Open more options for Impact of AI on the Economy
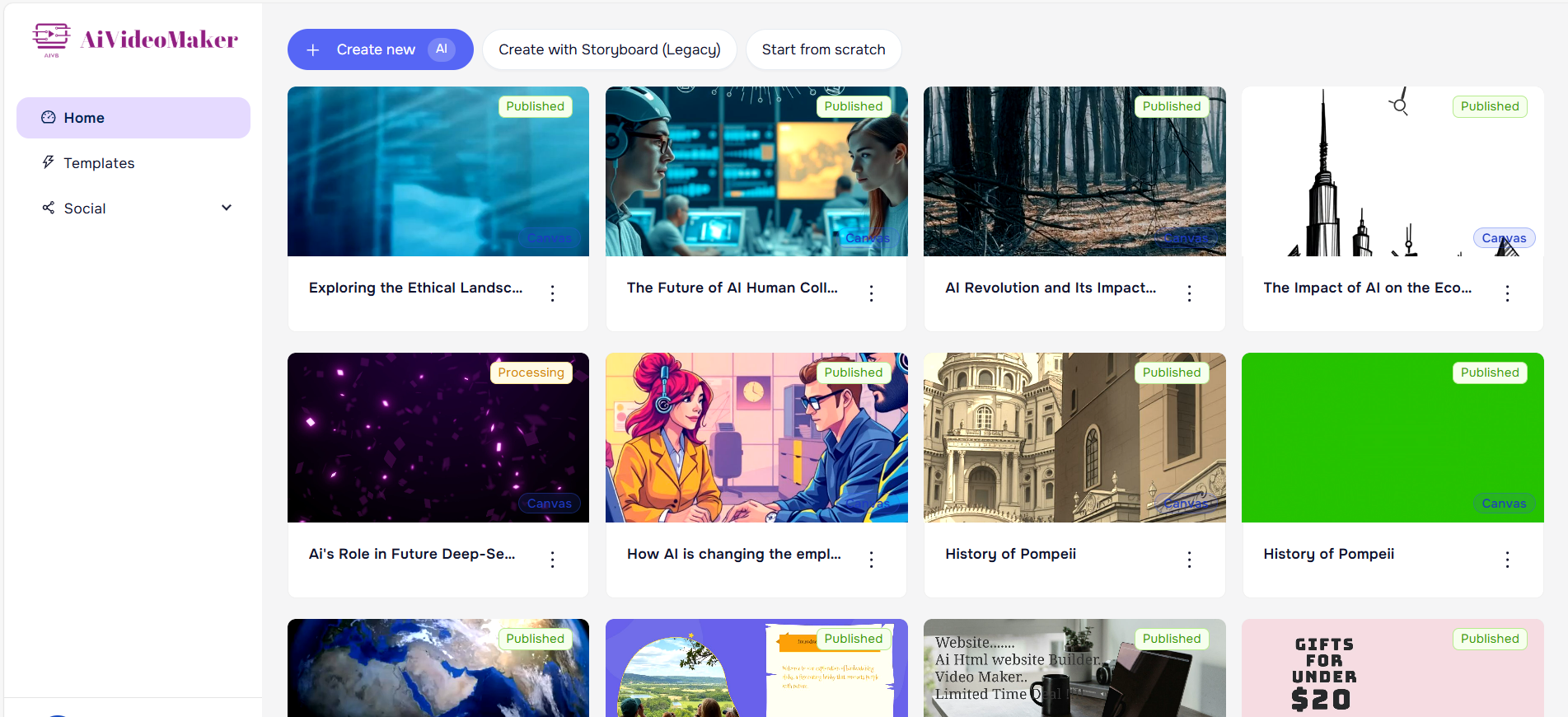Viewport: 1568px width, 717px height. coord(1507,293)
